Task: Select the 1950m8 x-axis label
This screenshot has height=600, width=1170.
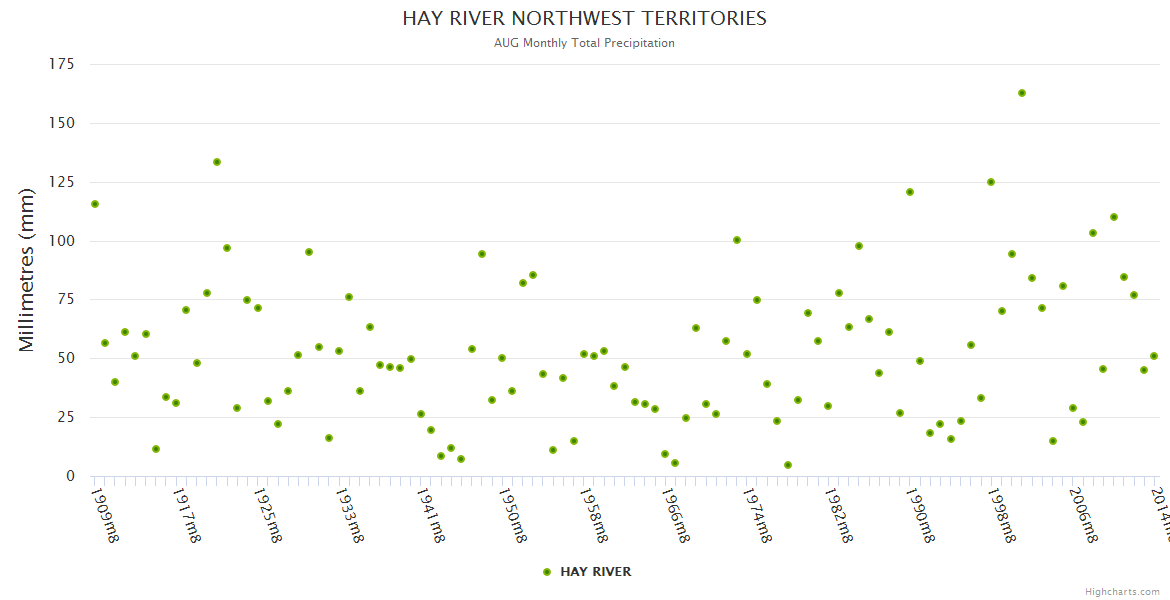Action: (x=513, y=515)
